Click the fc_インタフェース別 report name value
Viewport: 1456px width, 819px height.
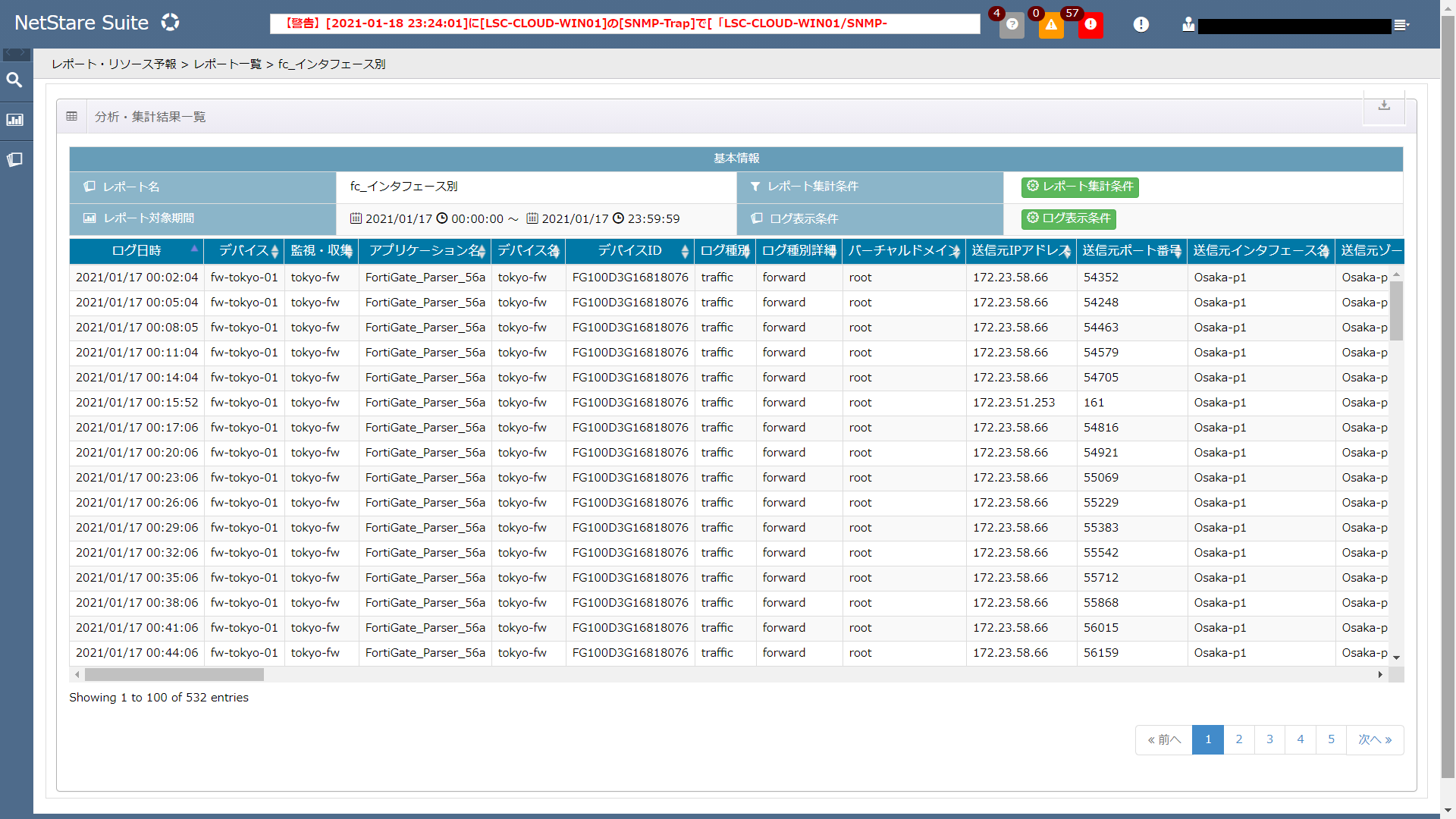(403, 187)
